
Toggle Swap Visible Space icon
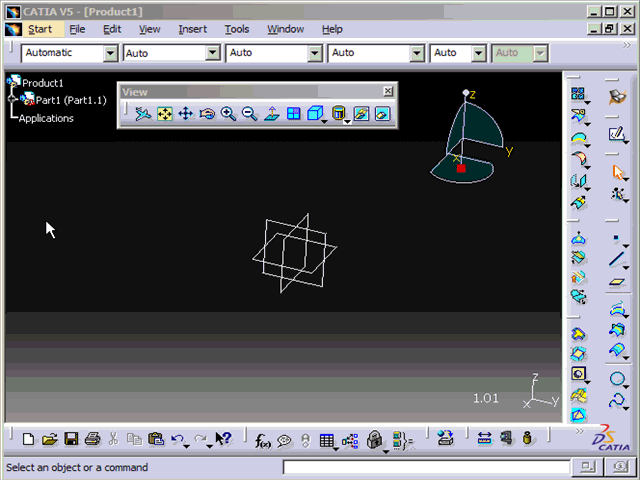(x=382, y=113)
